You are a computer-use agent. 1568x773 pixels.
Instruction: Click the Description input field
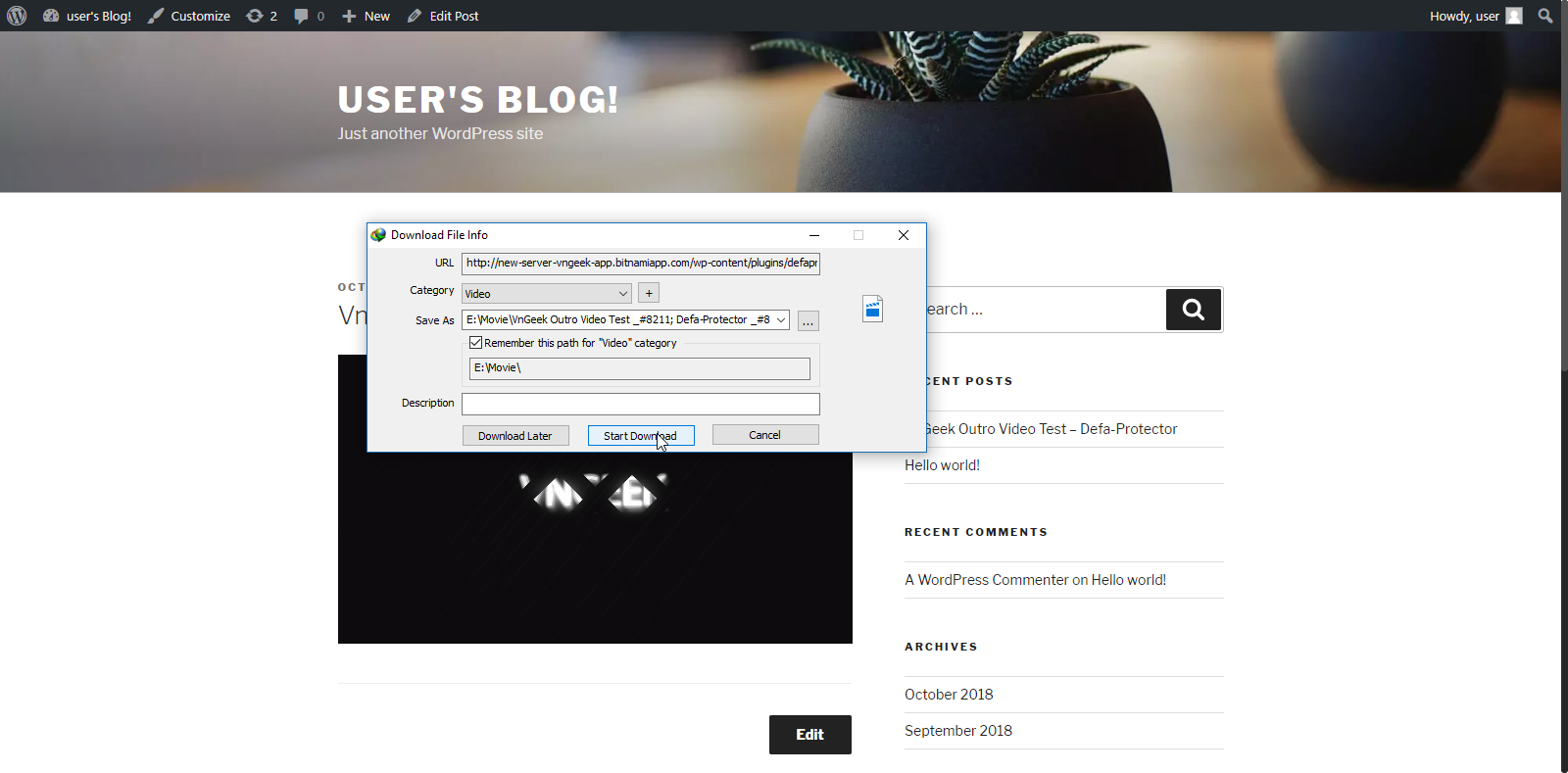[x=641, y=404]
